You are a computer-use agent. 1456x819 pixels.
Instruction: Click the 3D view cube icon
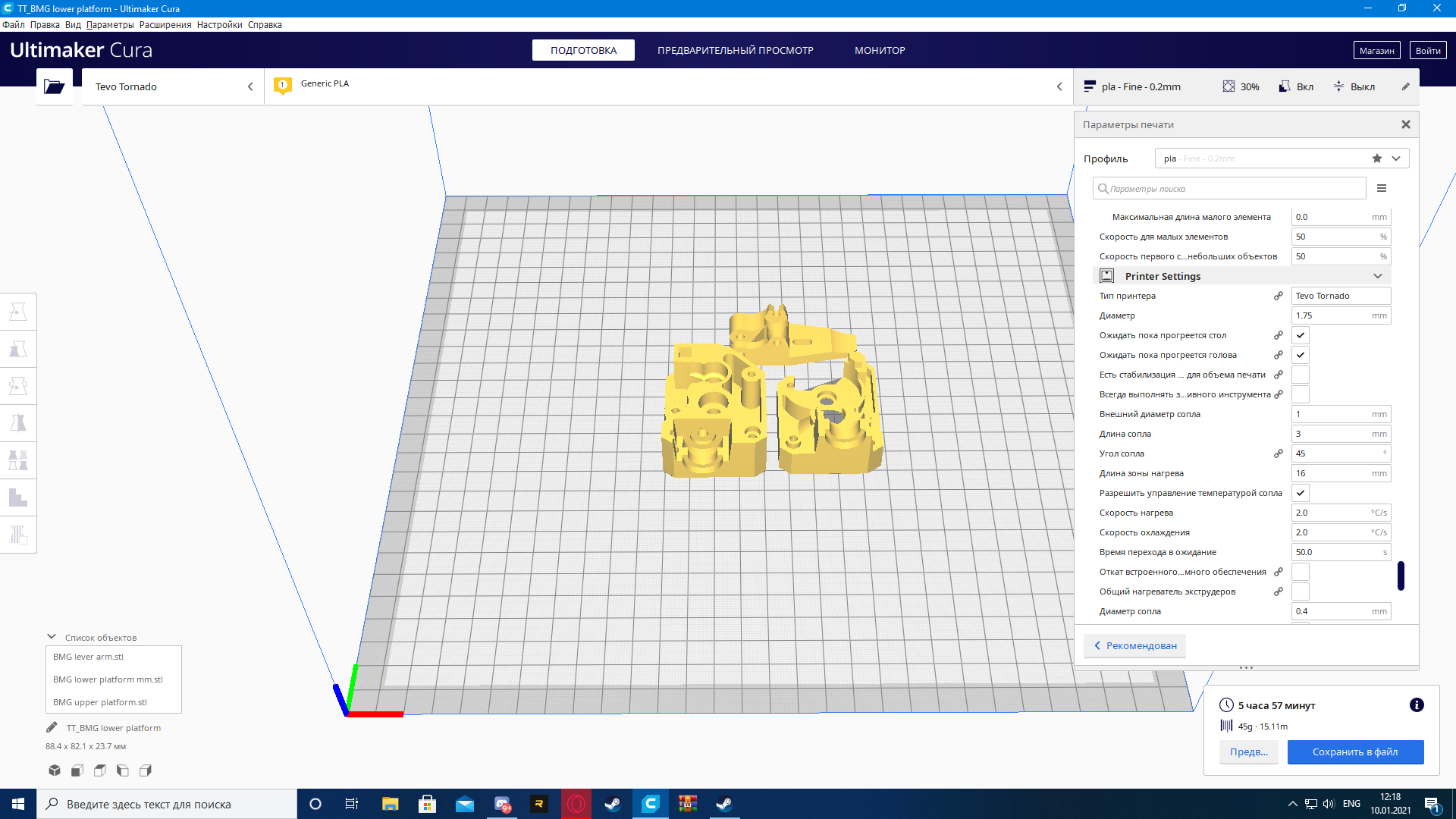pyautogui.click(x=55, y=770)
